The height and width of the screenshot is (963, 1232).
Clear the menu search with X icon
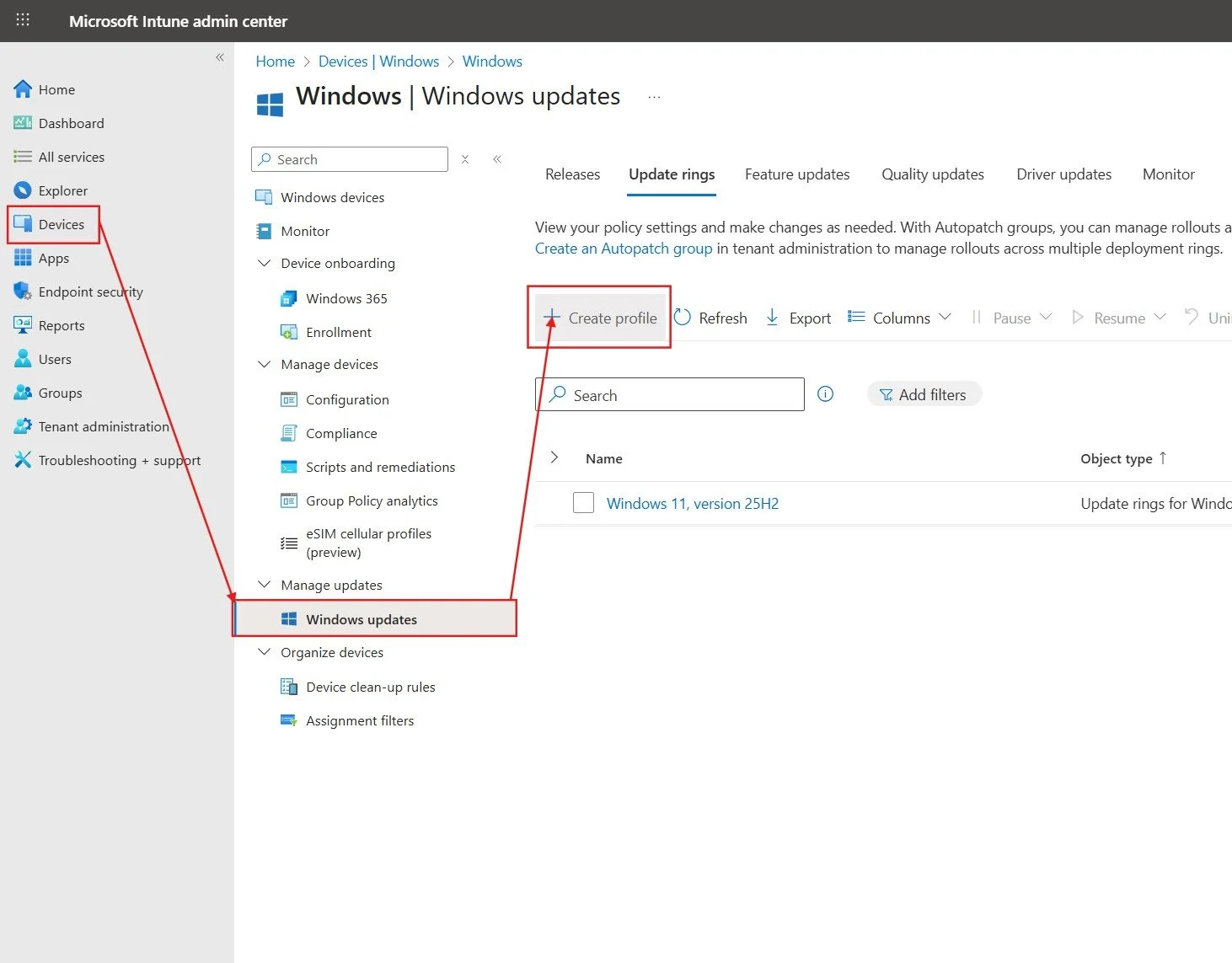(x=465, y=158)
